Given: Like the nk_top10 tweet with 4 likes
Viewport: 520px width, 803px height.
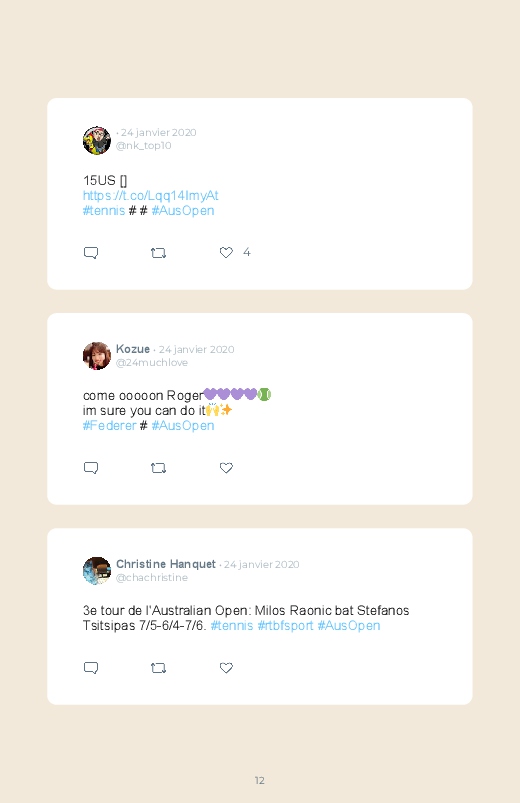Looking at the screenshot, I should point(226,252).
